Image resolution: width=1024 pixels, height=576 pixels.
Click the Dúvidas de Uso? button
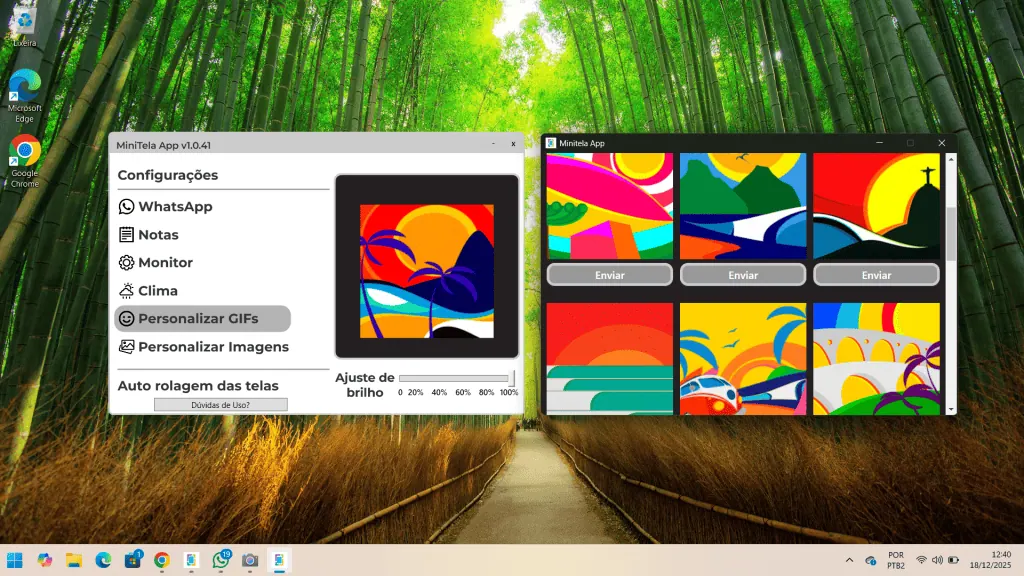[x=220, y=405]
